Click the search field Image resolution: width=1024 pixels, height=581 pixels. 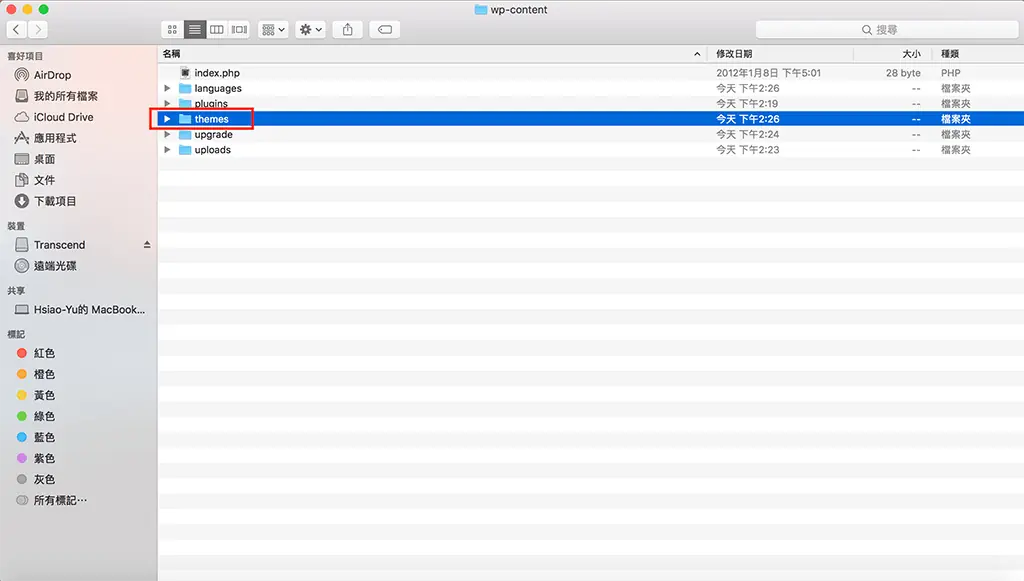click(887, 29)
